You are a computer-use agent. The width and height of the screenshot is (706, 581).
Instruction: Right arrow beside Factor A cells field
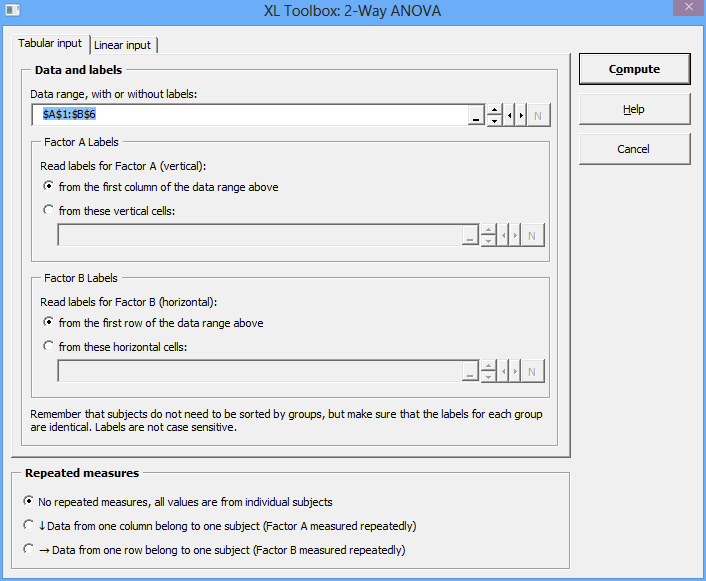coord(515,235)
